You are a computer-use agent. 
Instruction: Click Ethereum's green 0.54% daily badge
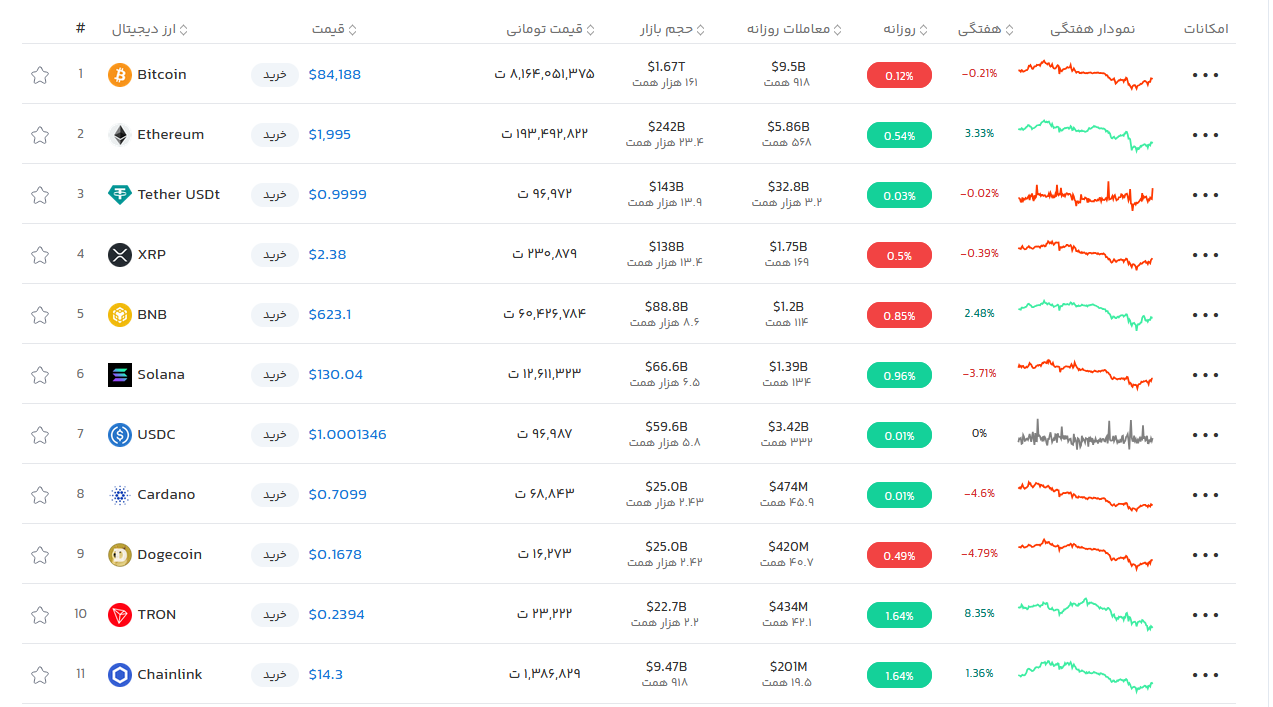[899, 135]
